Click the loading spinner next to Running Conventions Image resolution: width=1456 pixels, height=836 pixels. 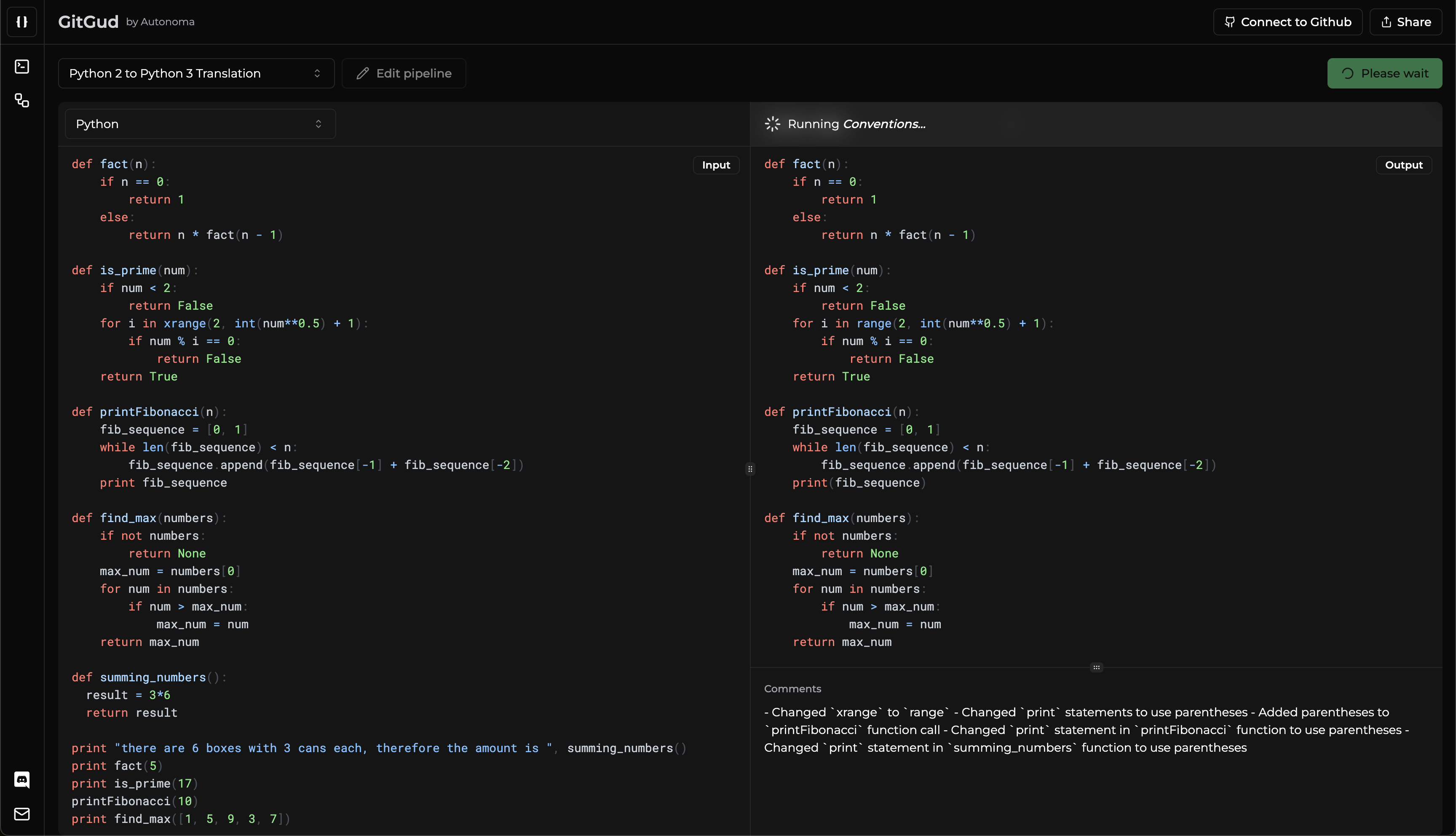[773, 124]
